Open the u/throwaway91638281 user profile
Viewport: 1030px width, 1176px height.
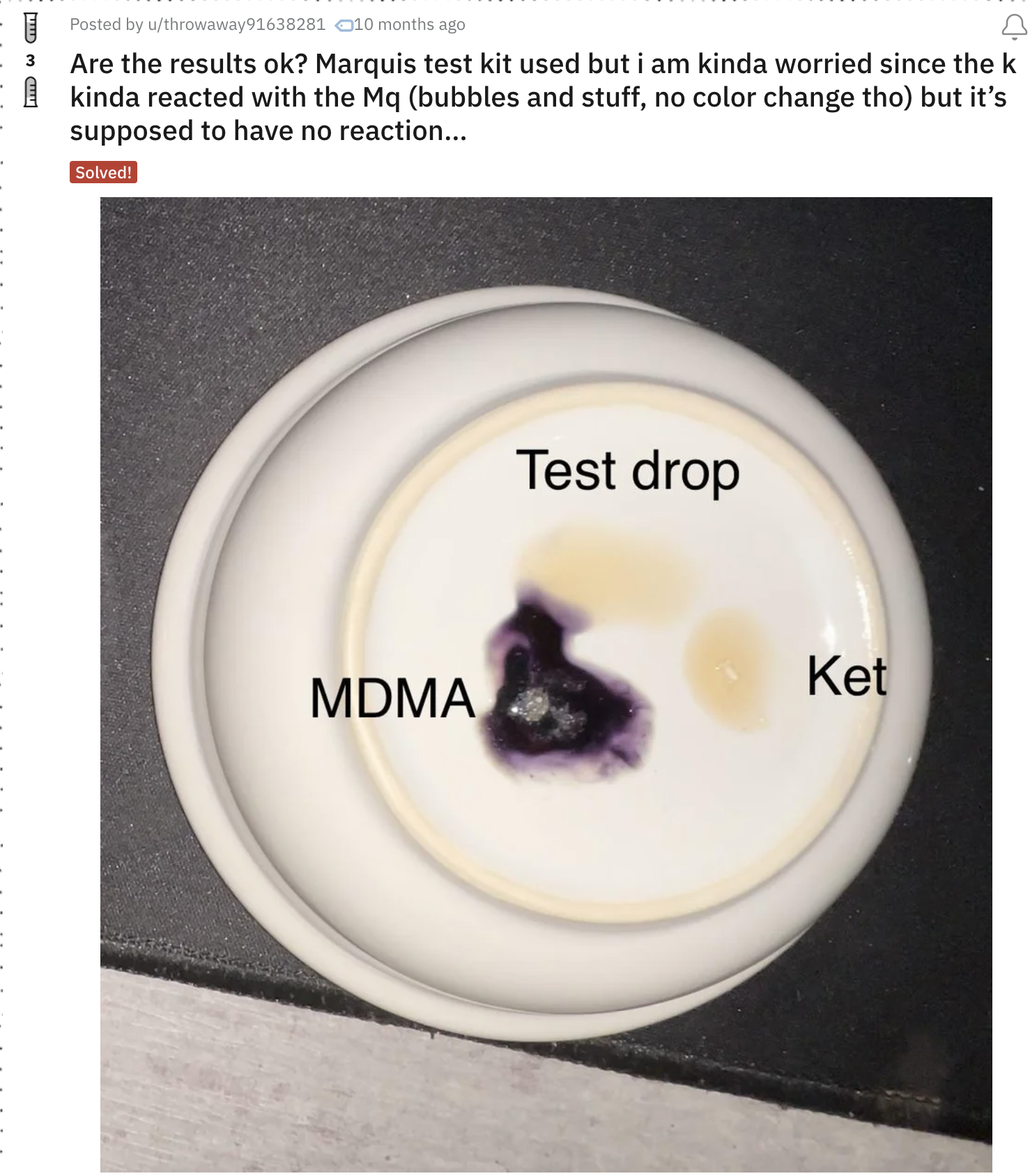pyautogui.click(x=236, y=24)
